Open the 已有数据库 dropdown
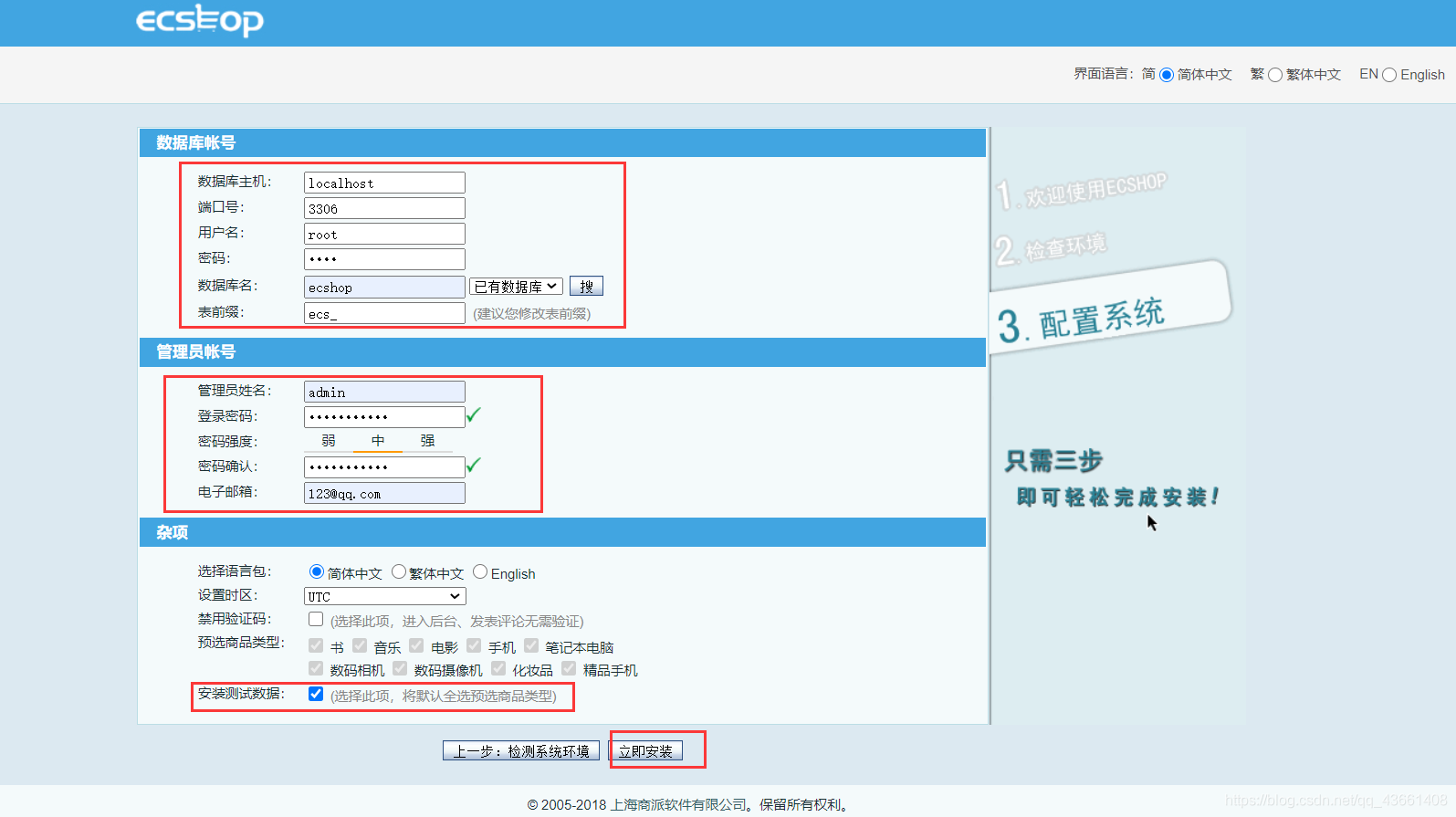This screenshot has width=1456, height=817. pos(516,287)
